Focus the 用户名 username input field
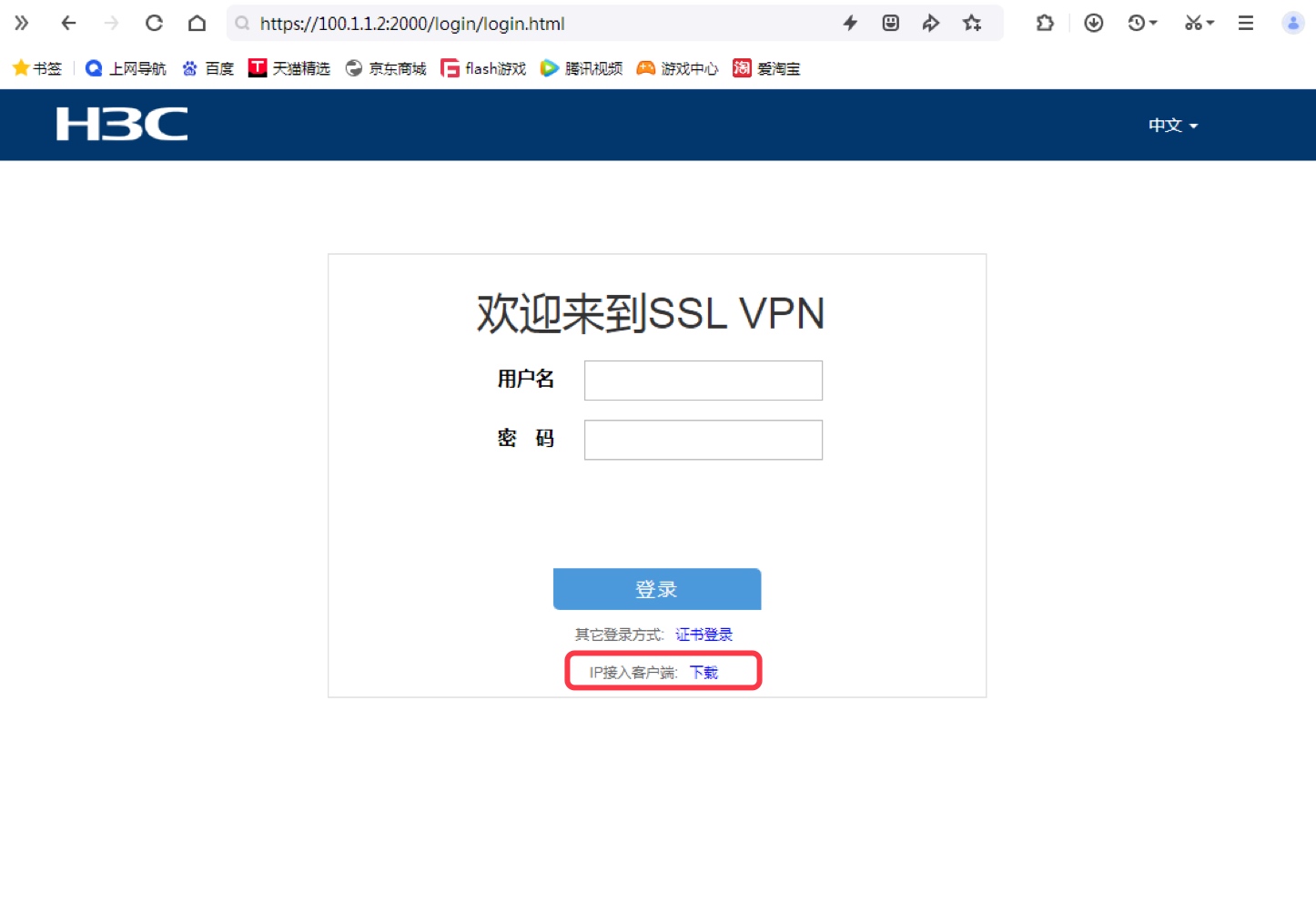1316x914 pixels. tap(704, 381)
